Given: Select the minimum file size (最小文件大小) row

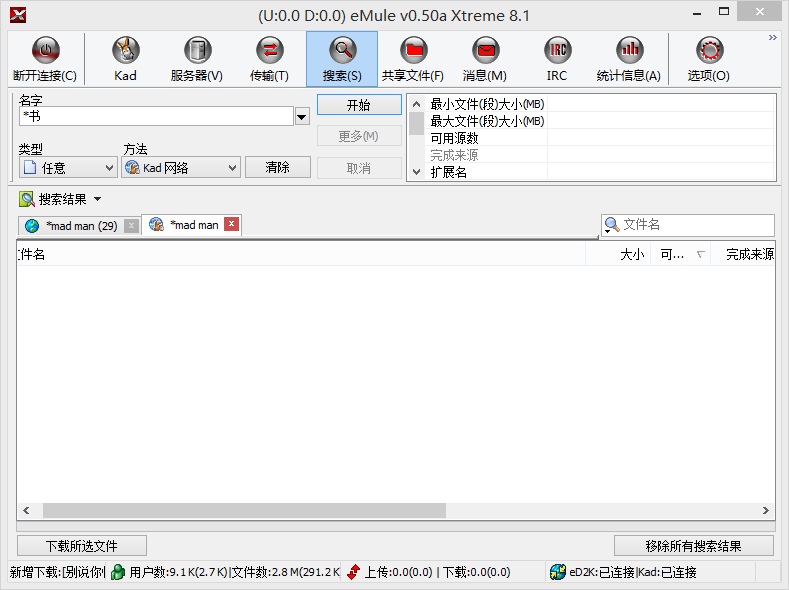Looking at the screenshot, I should point(599,104).
